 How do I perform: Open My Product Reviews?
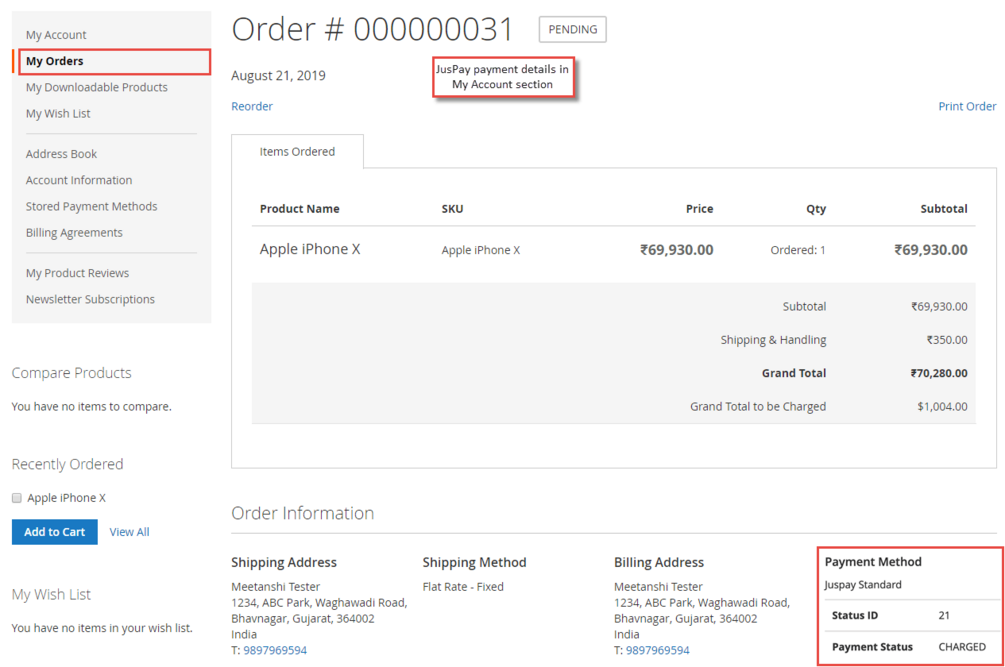coord(77,273)
